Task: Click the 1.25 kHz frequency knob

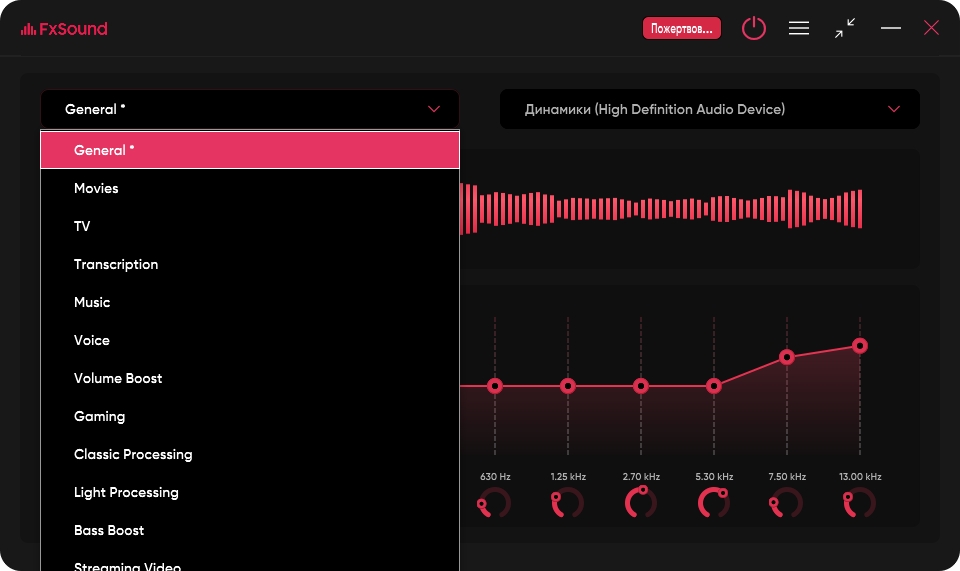Action: pyautogui.click(x=567, y=503)
